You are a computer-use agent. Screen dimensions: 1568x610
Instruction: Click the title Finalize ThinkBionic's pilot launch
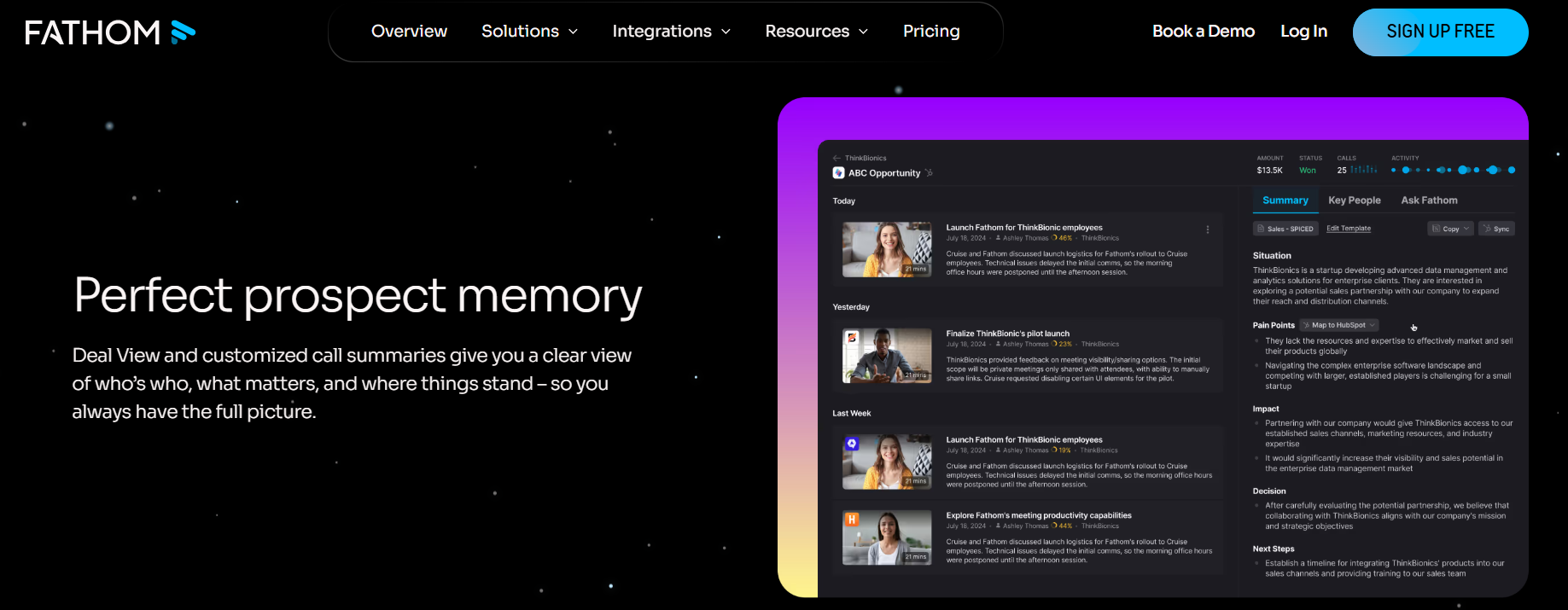tap(1007, 334)
